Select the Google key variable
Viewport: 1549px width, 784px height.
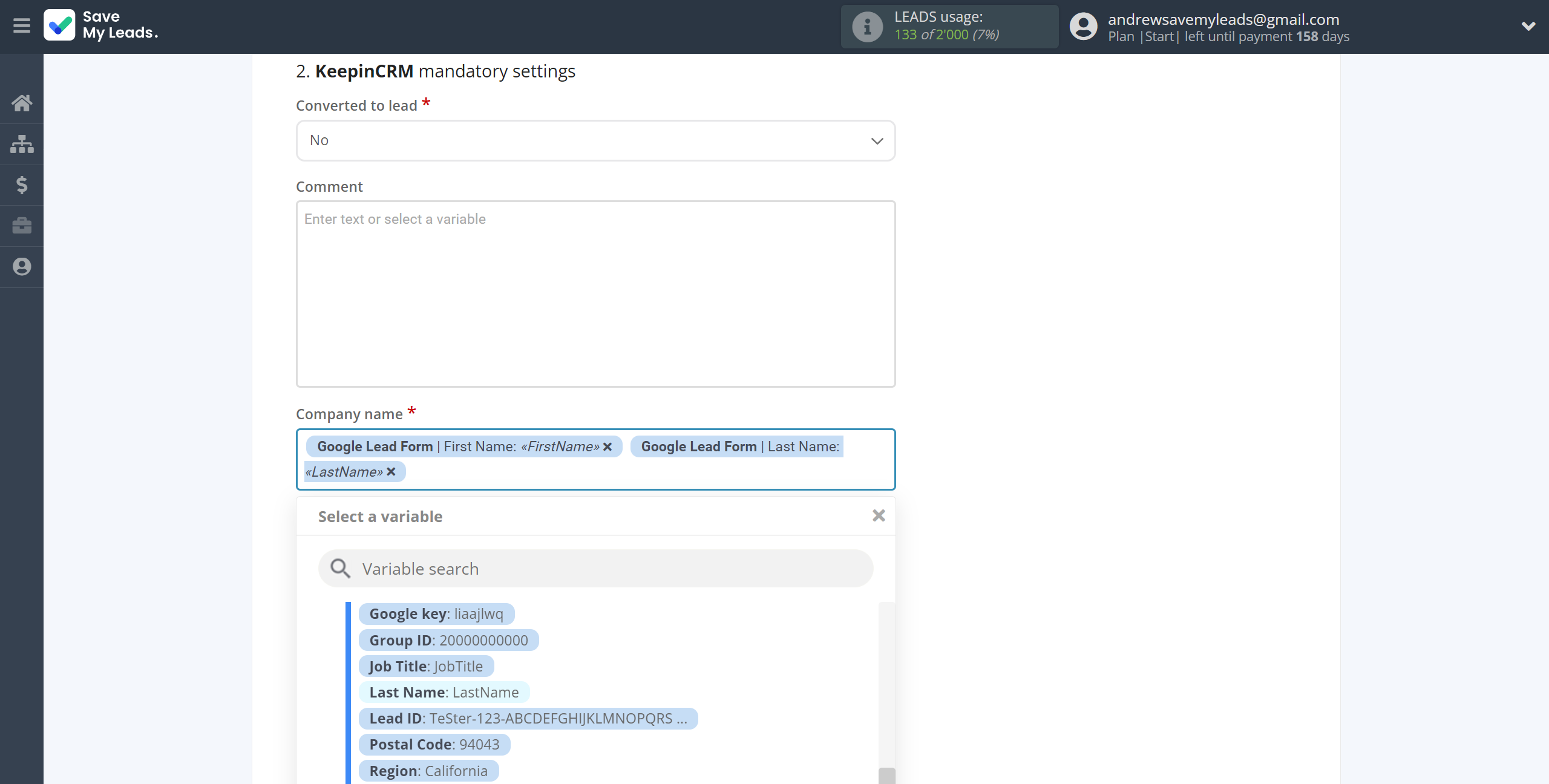coord(436,614)
